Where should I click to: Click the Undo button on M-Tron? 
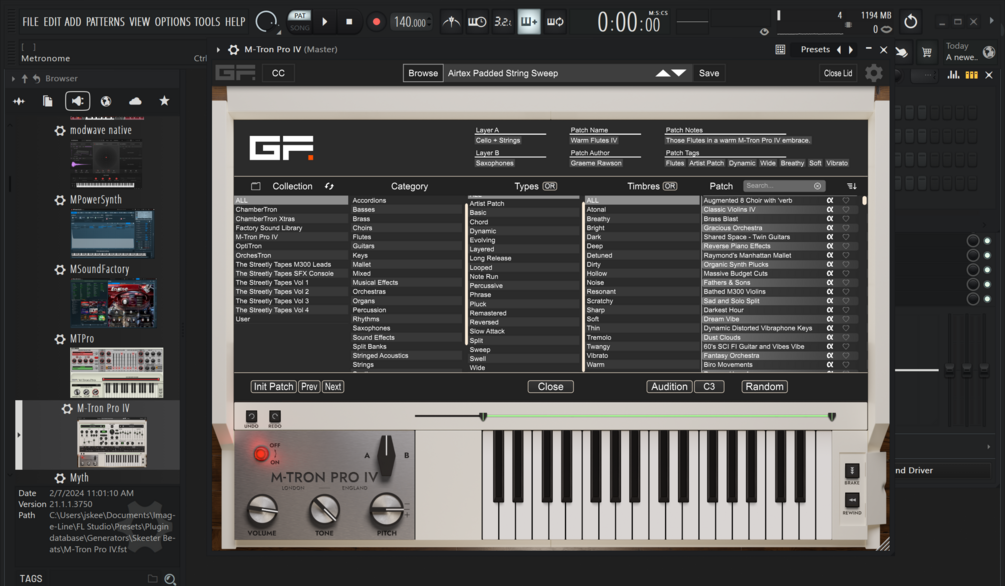(251, 417)
